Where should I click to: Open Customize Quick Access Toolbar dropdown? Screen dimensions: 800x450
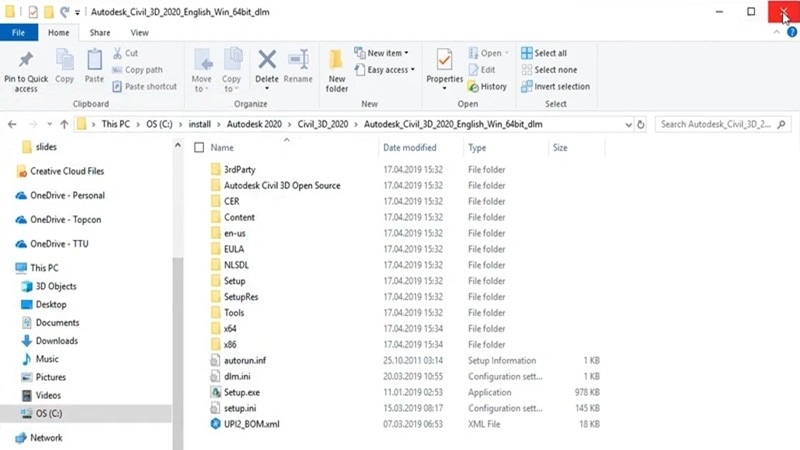click(78, 12)
